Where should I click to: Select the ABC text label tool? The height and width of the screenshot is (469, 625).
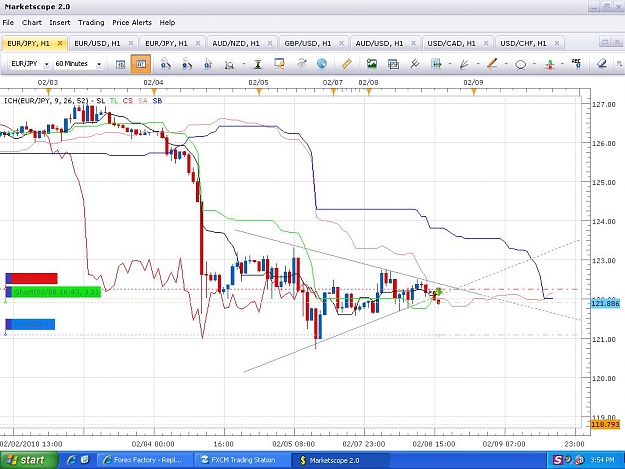(576, 64)
